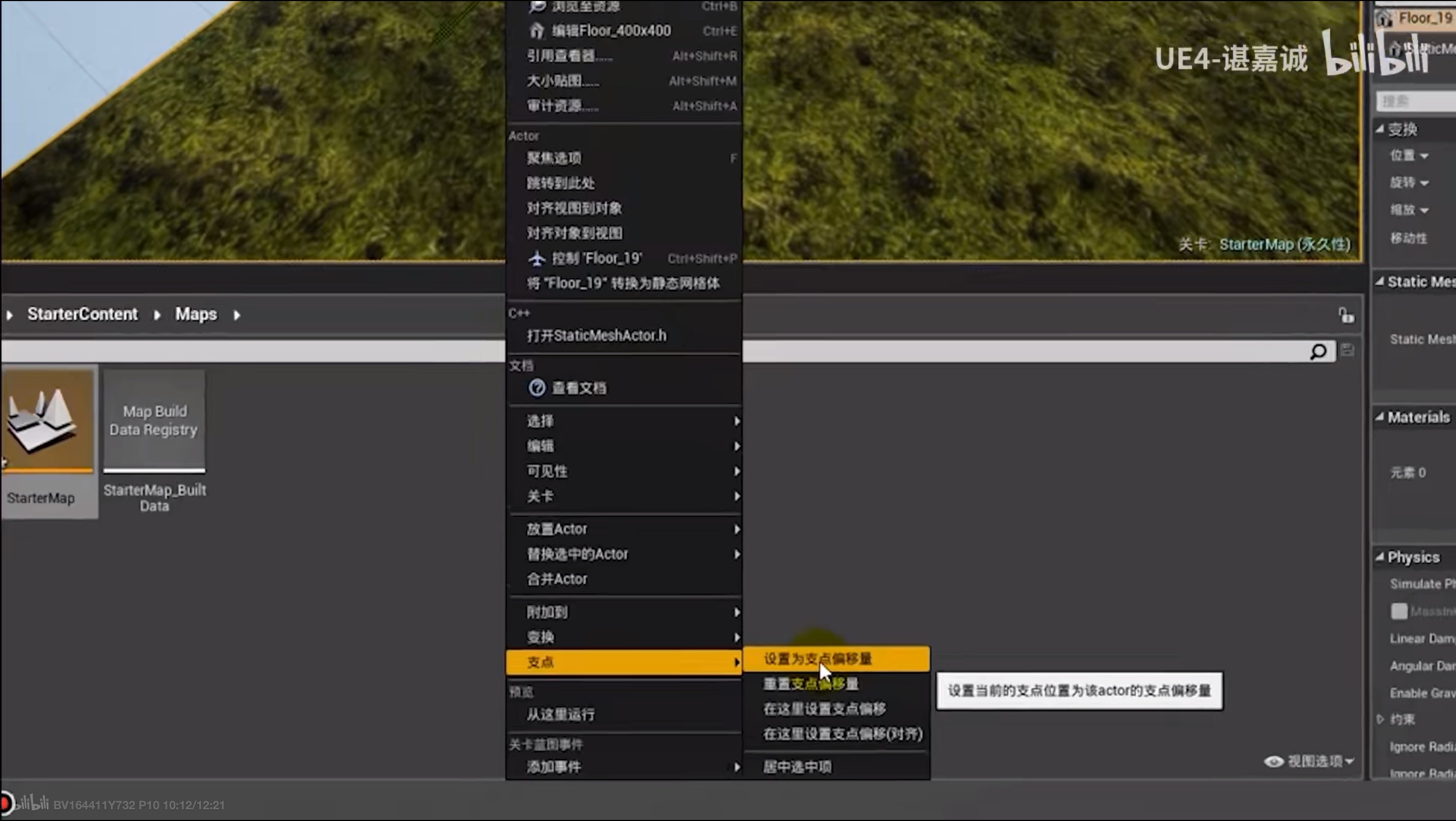Image resolution: width=1456 pixels, height=821 pixels.
Task: Click the airplane icon beside 控制'Floor_19'
Action: [x=537, y=258]
